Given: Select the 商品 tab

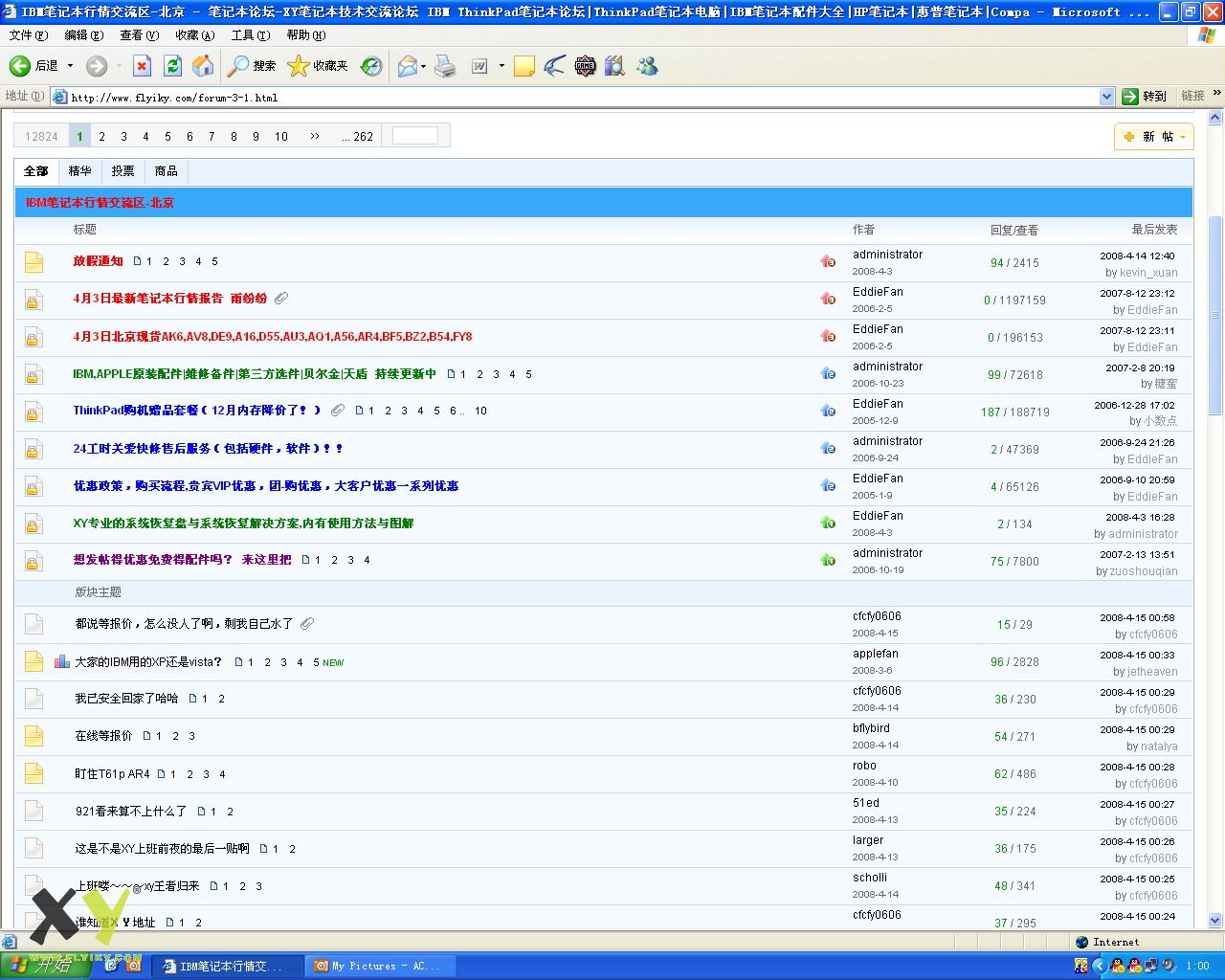Looking at the screenshot, I should point(166,171).
